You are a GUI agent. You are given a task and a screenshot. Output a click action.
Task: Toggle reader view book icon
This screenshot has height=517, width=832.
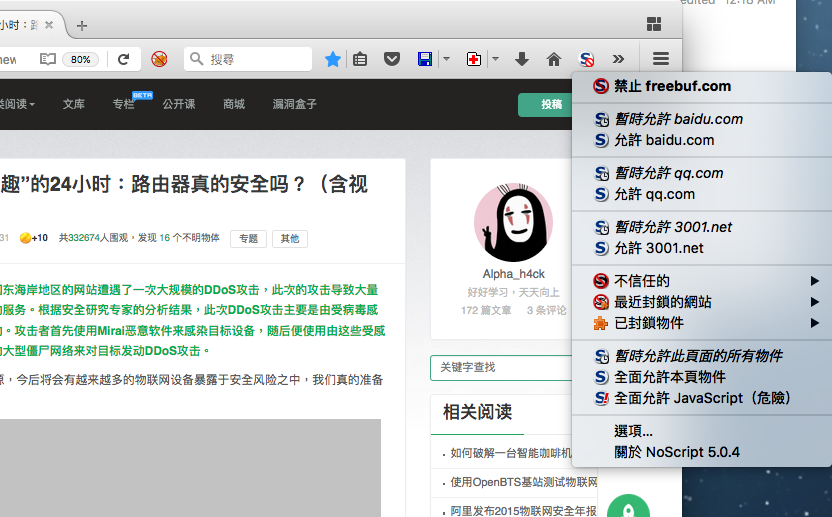pos(48,59)
